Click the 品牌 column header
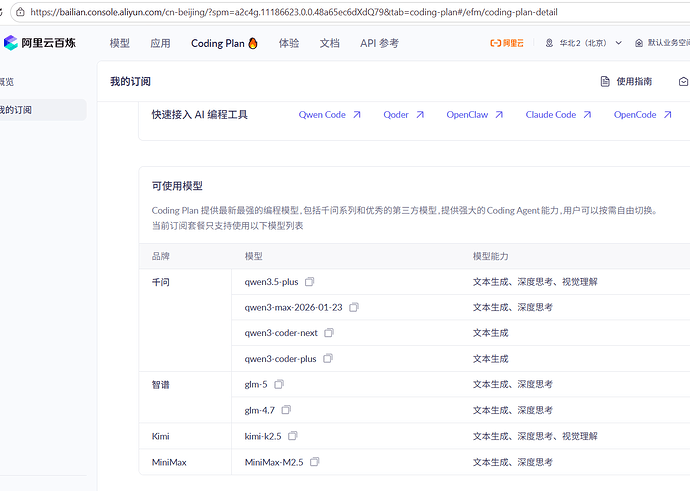This screenshot has height=491, width=690. tap(161, 256)
